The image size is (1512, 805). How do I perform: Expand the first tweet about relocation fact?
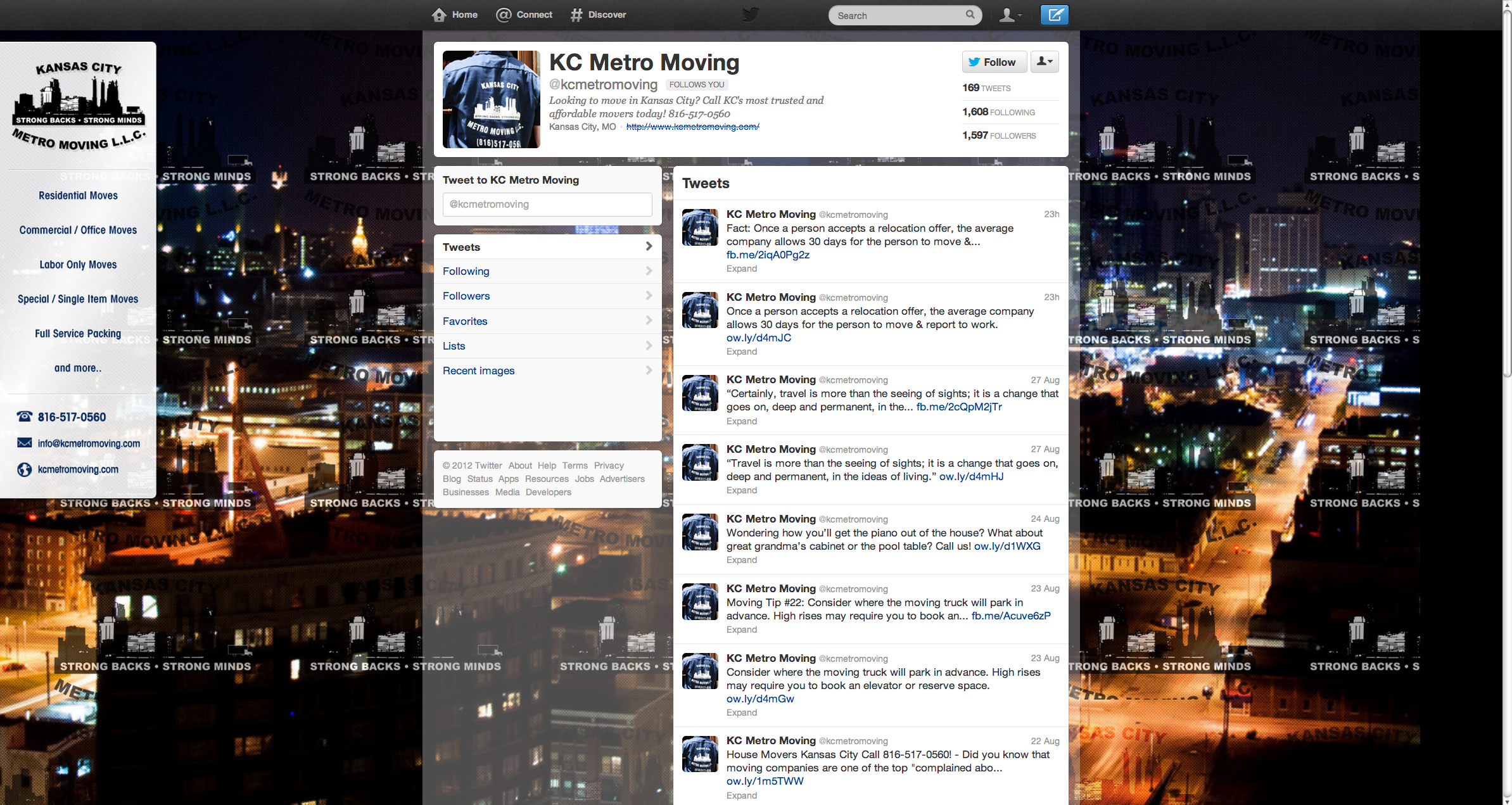[x=742, y=269]
